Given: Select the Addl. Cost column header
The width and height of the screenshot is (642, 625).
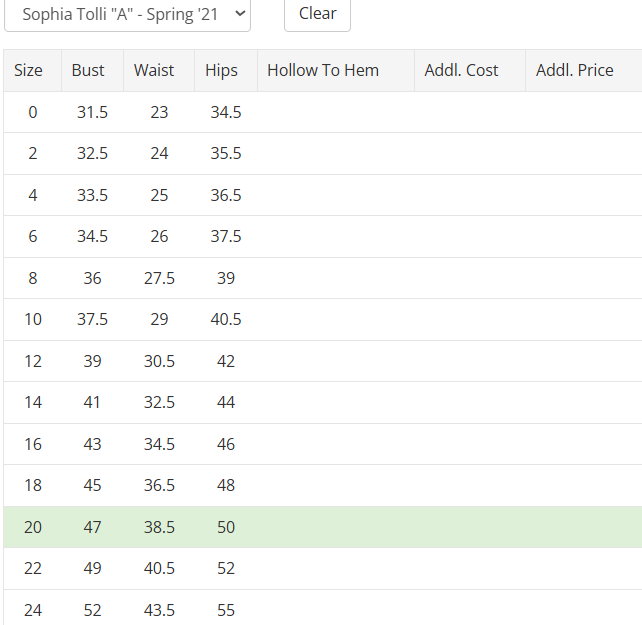Looking at the screenshot, I should pos(461,70).
